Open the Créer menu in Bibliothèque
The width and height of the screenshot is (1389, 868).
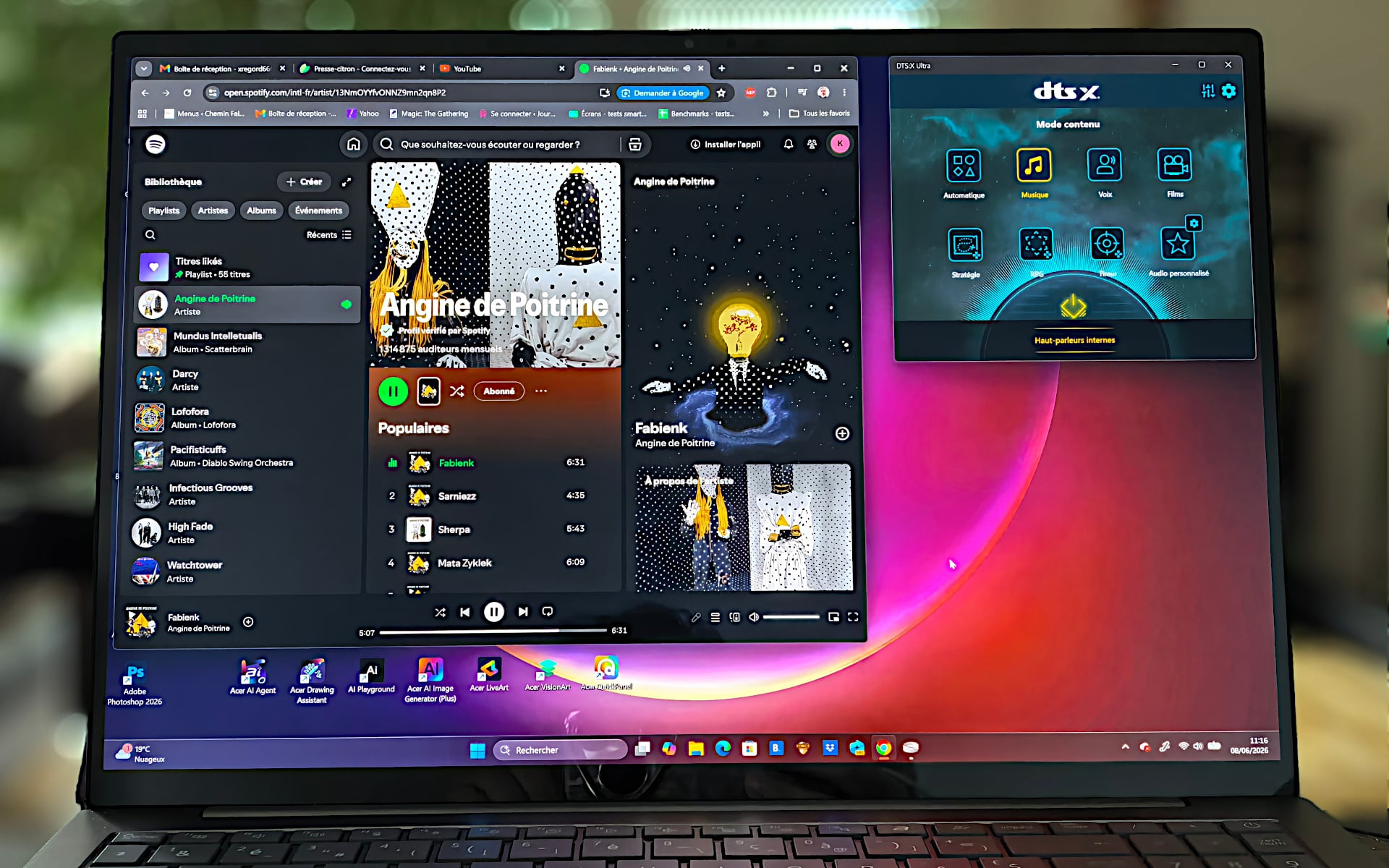pyautogui.click(x=304, y=182)
